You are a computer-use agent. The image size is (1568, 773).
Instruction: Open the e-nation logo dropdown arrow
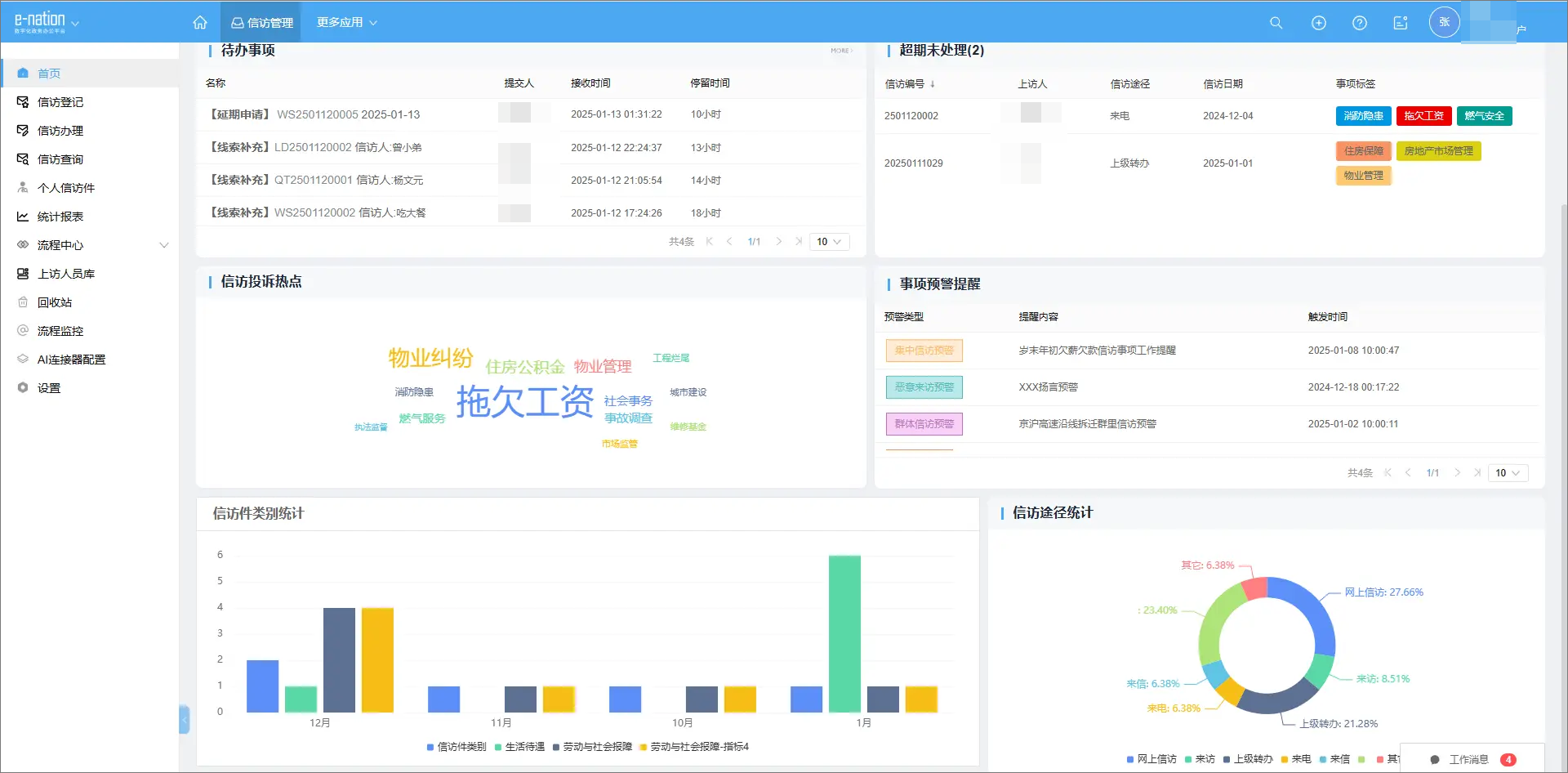[75, 24]
